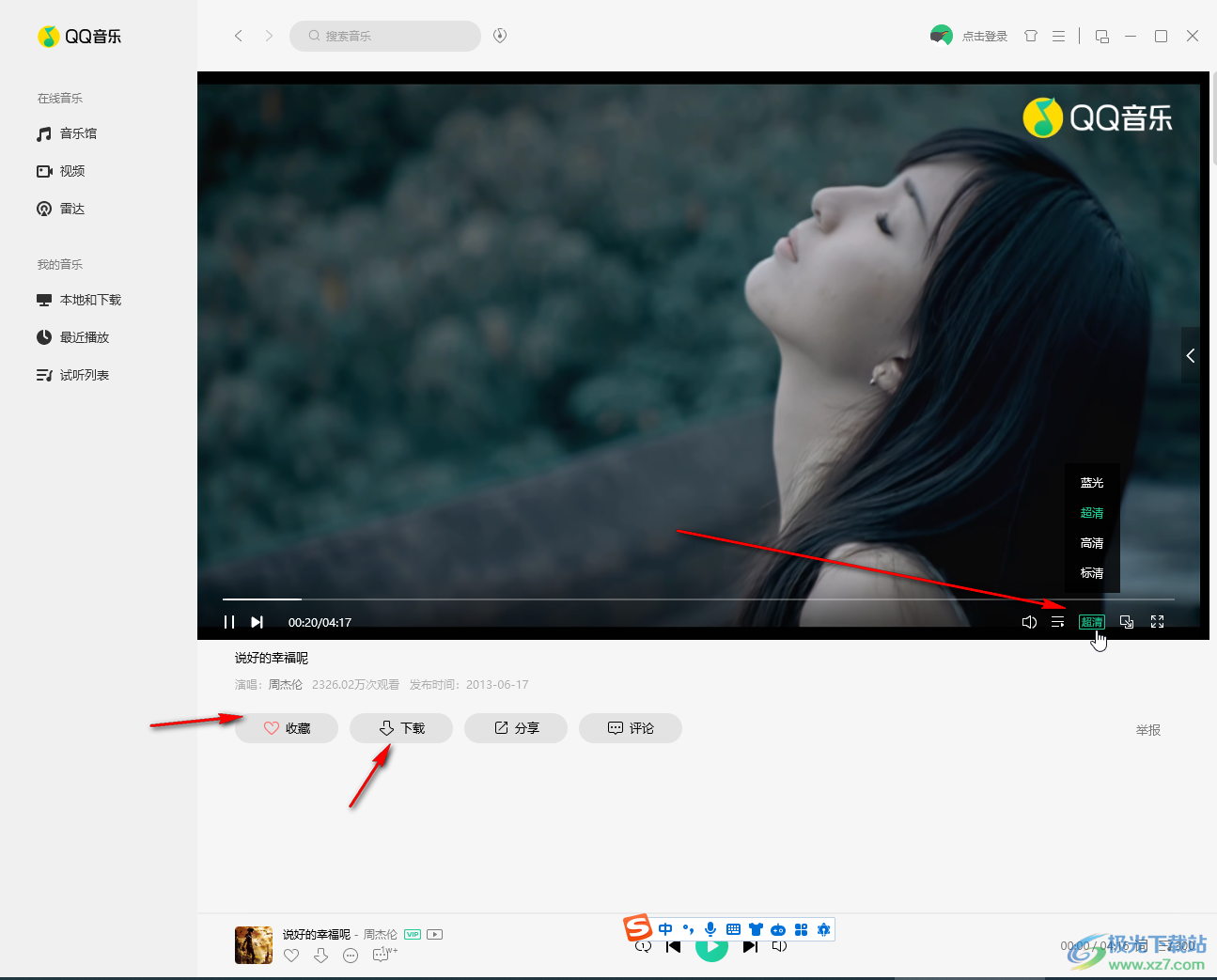Click the 分享 share button
1217x980 pixels.
click(516, 728)
